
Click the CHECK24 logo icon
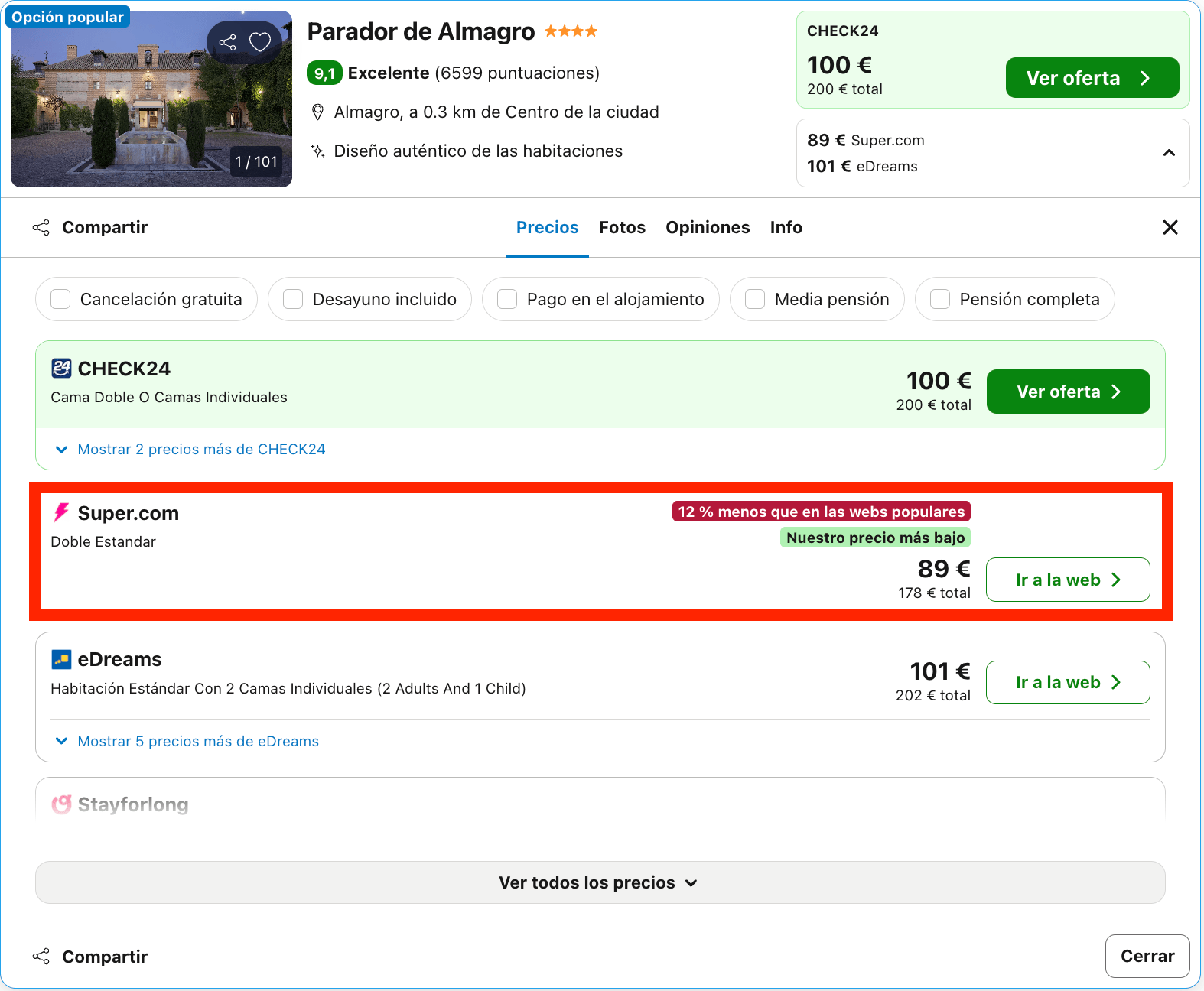61,369
